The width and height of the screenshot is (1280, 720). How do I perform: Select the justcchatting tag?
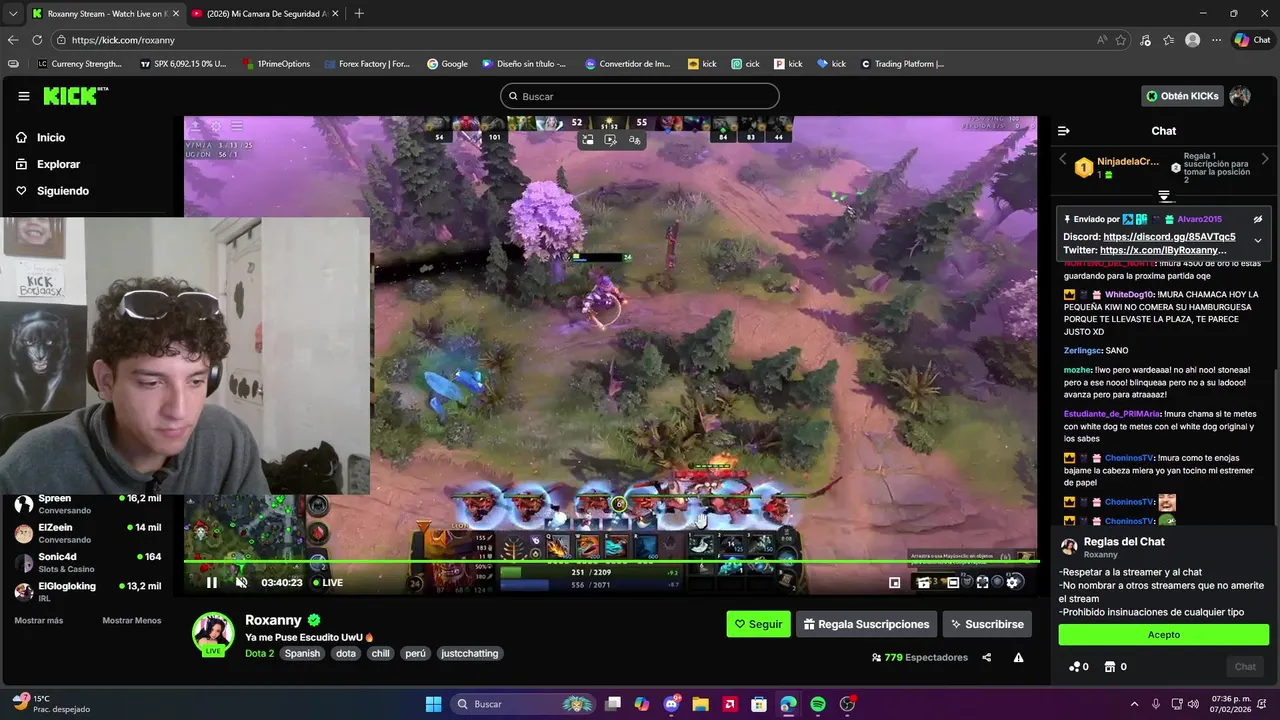469,653
